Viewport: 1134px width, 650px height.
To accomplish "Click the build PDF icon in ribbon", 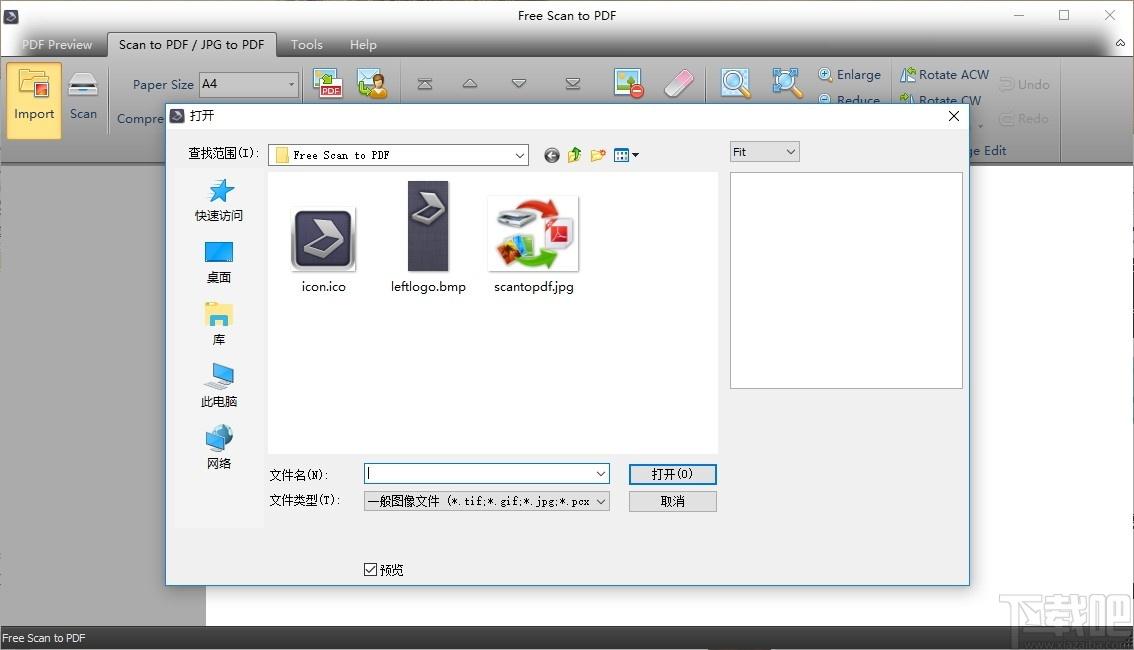I will [328, 83].
